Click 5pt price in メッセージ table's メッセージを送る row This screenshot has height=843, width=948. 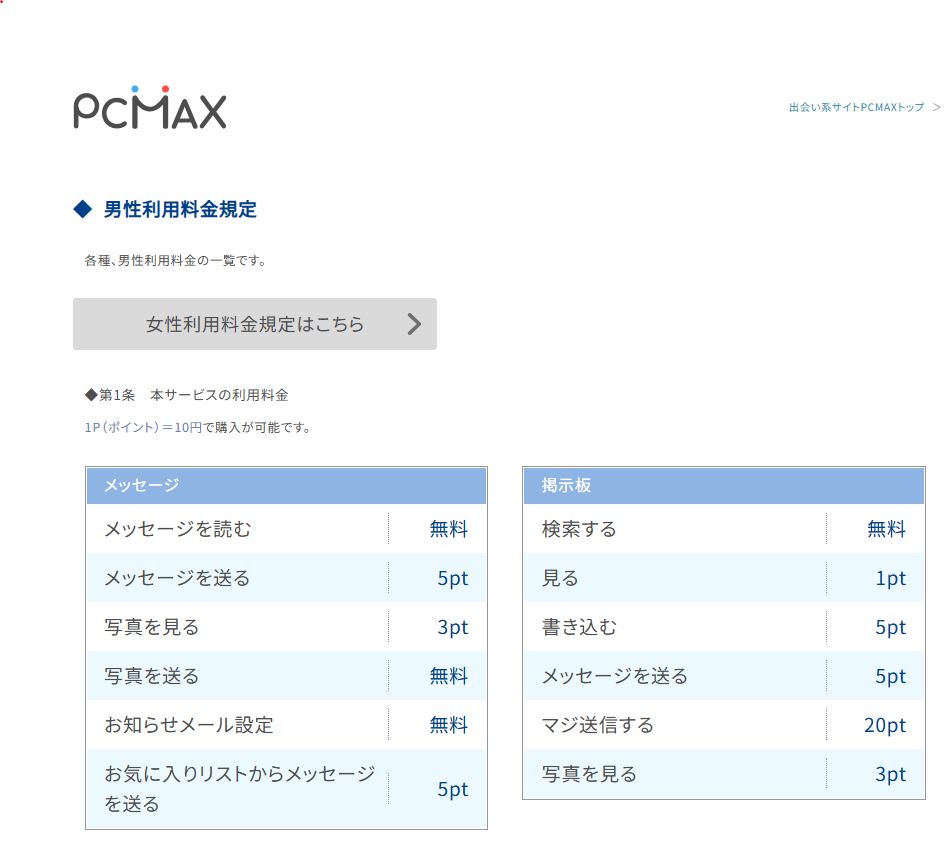click(x=453, y=579)
